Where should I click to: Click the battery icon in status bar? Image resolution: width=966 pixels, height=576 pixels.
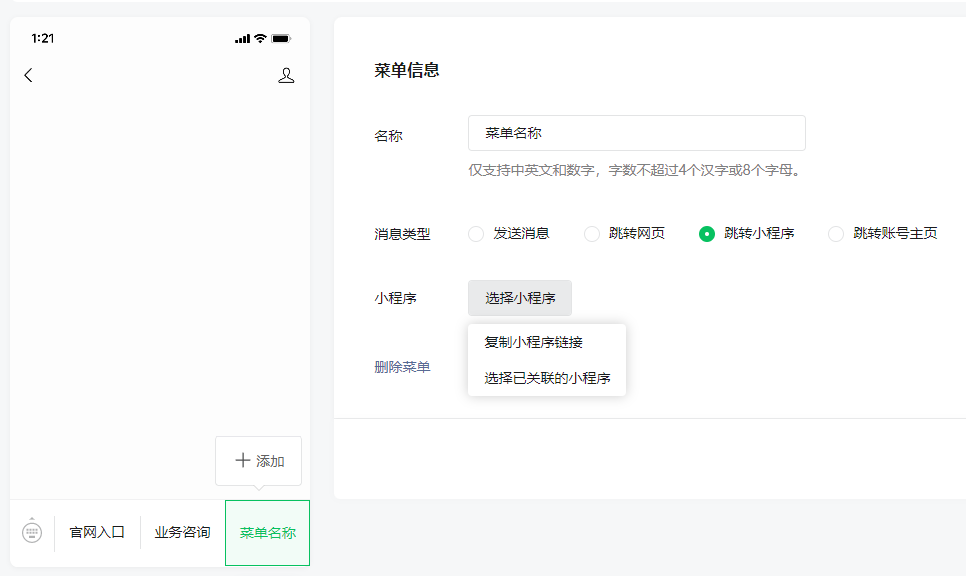[x=281, y=39]
